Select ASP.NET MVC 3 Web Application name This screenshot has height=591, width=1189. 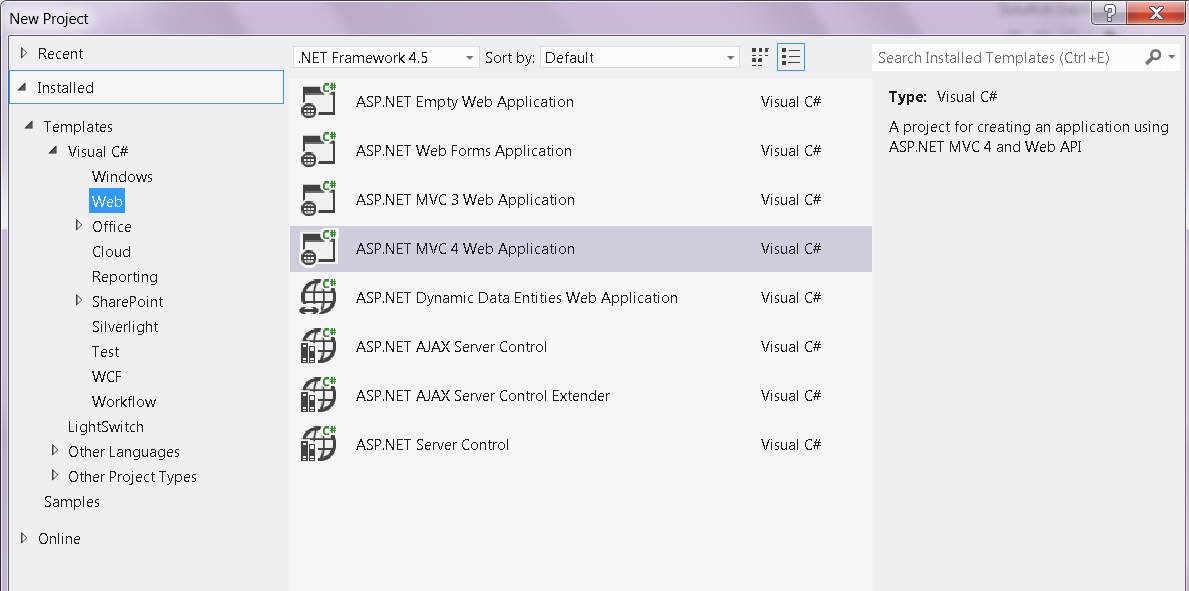tap(465, 200)
